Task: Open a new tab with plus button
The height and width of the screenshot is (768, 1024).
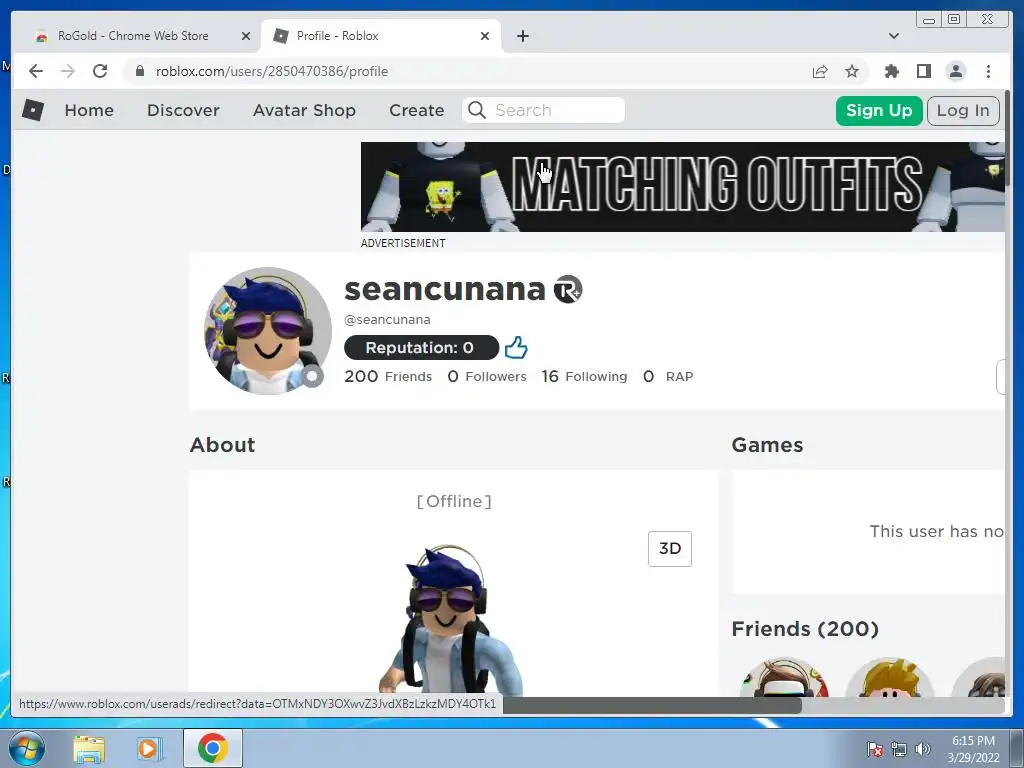Action: coord(522,36)
